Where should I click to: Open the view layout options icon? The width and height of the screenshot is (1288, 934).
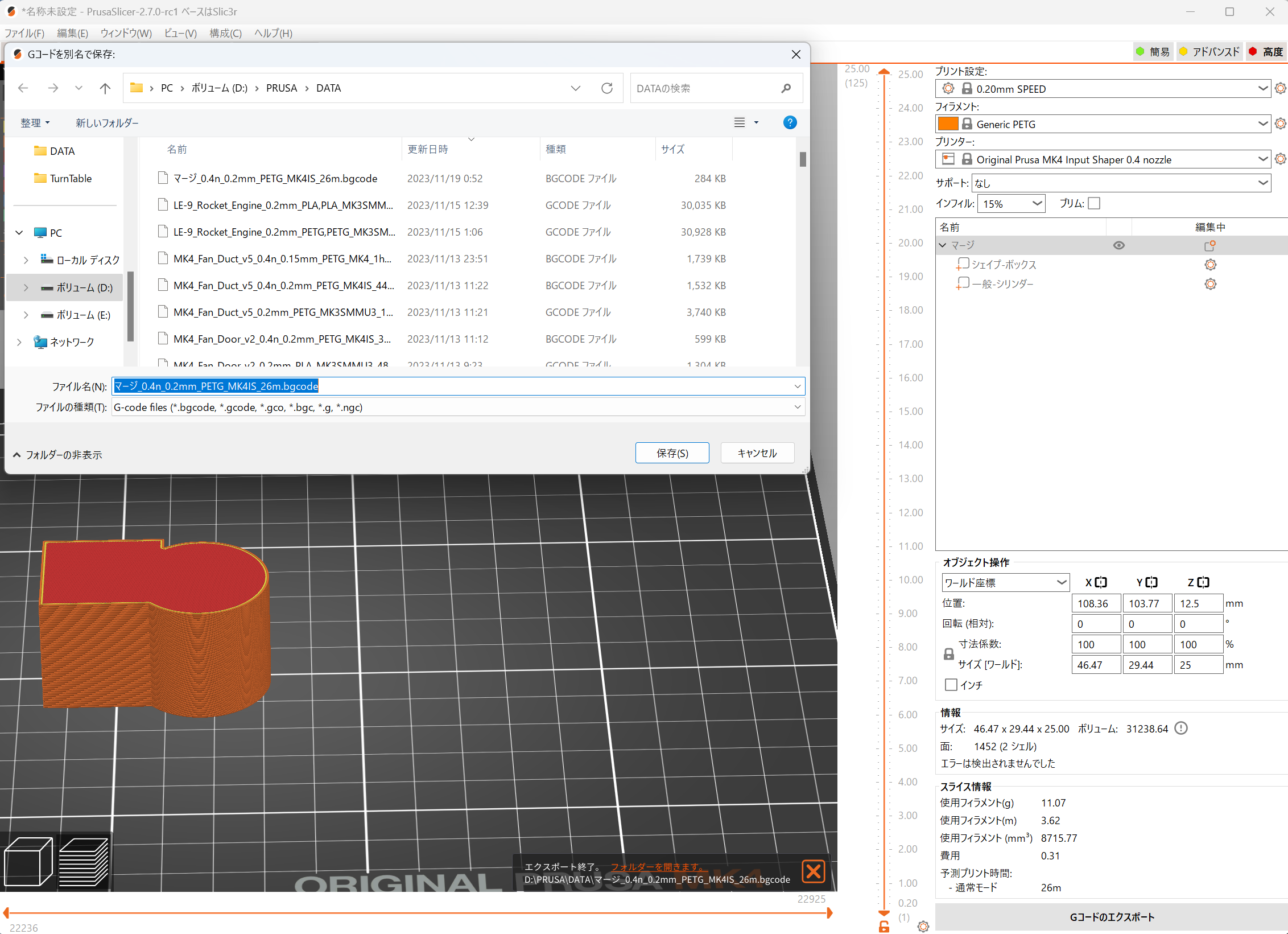point(740,122)
